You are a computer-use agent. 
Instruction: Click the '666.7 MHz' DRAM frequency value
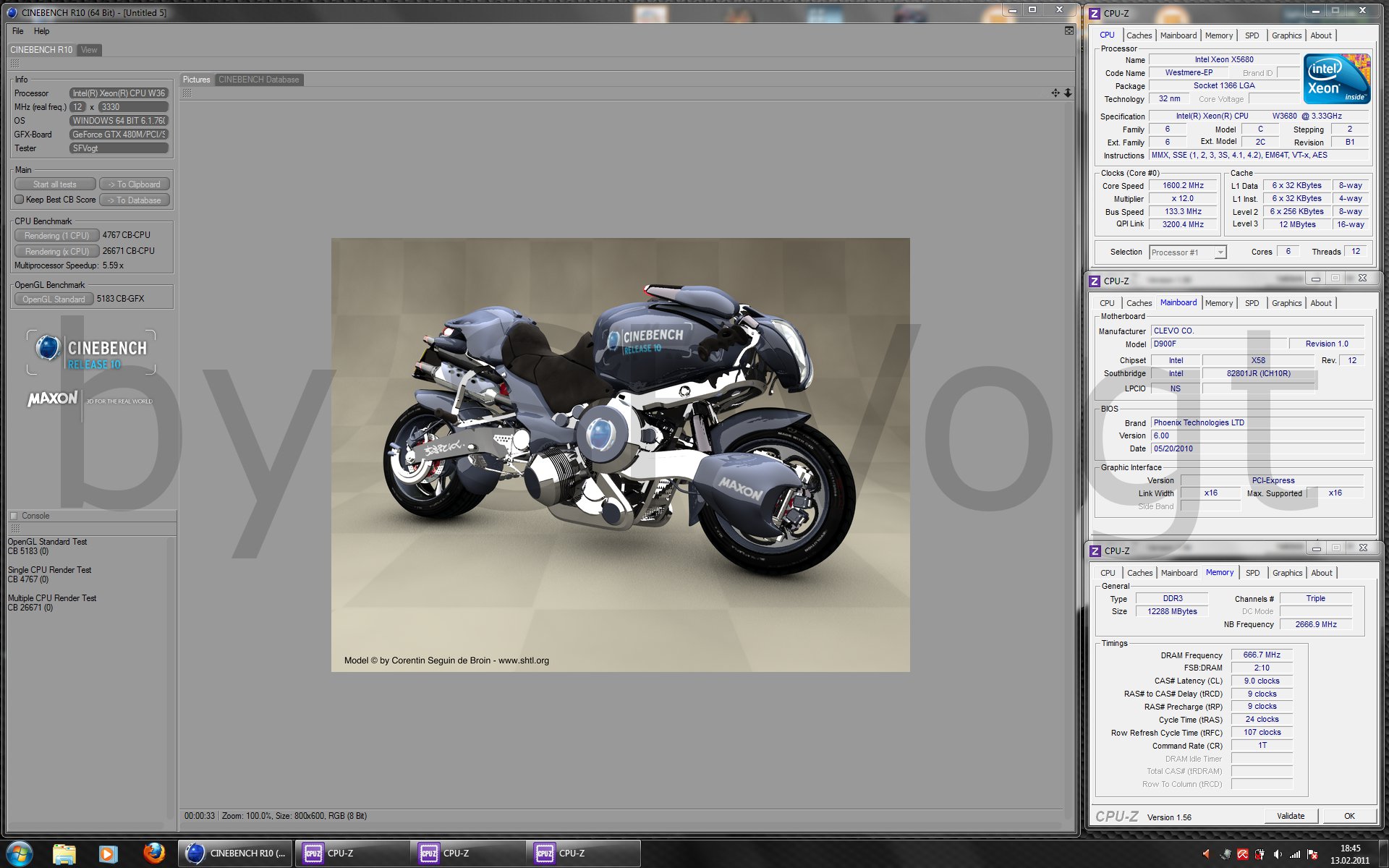1262,655
